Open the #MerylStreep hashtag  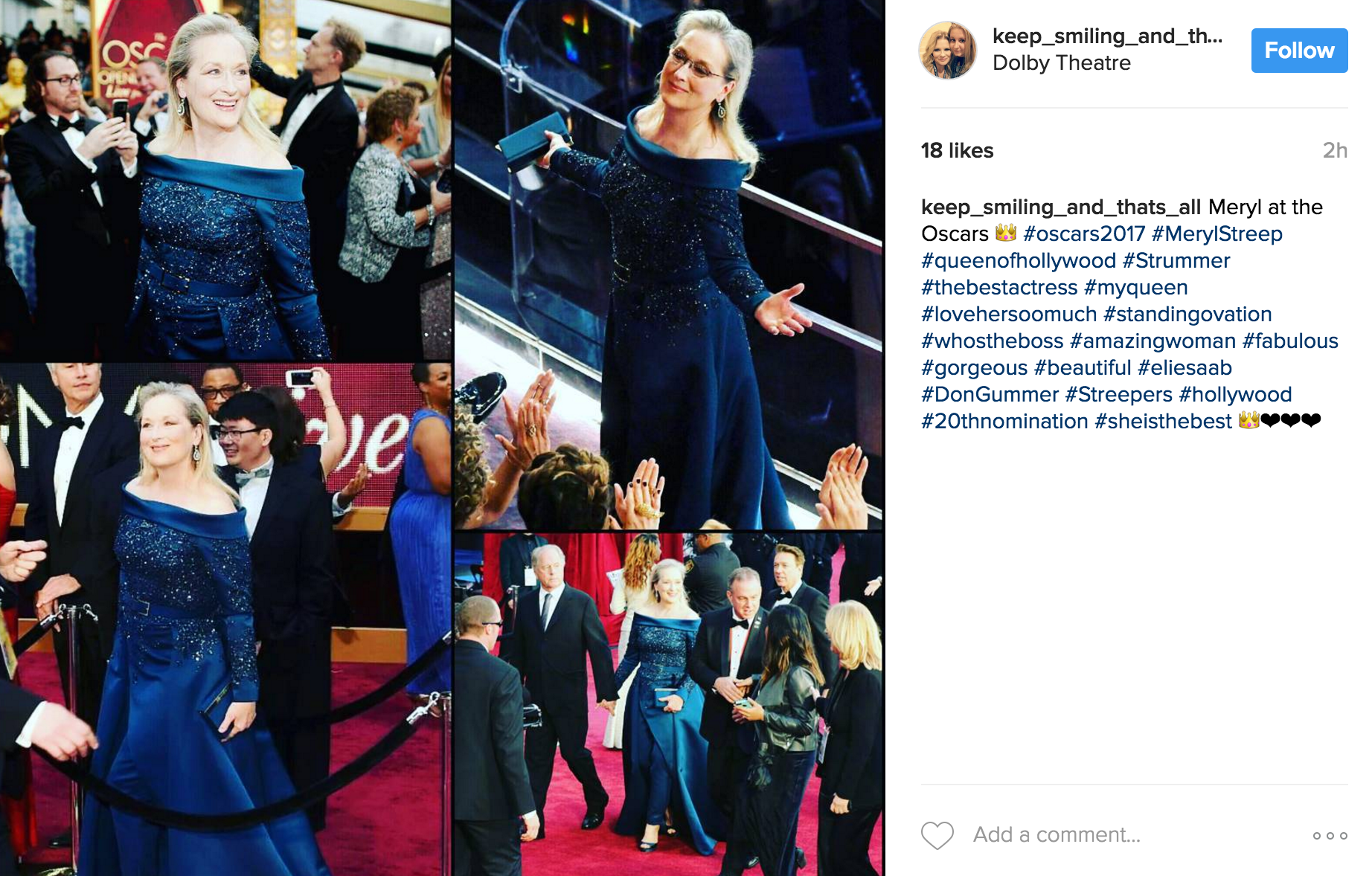pos(1216,234)
